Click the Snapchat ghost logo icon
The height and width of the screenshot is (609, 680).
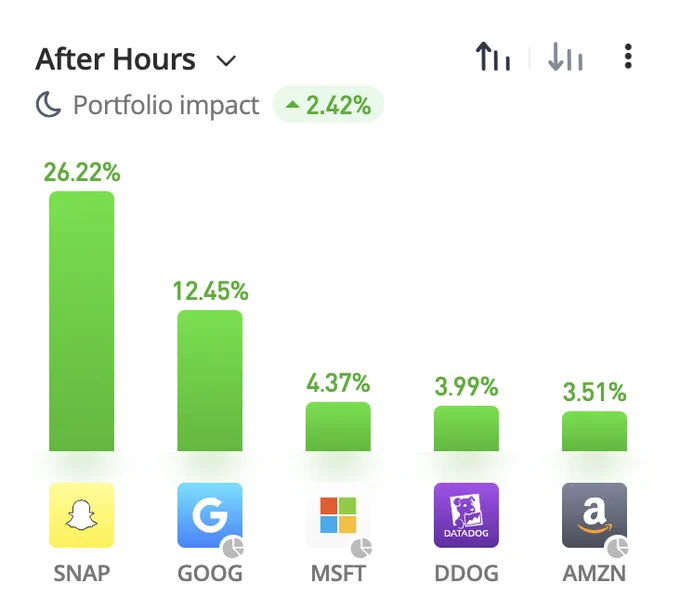point(82,515)
